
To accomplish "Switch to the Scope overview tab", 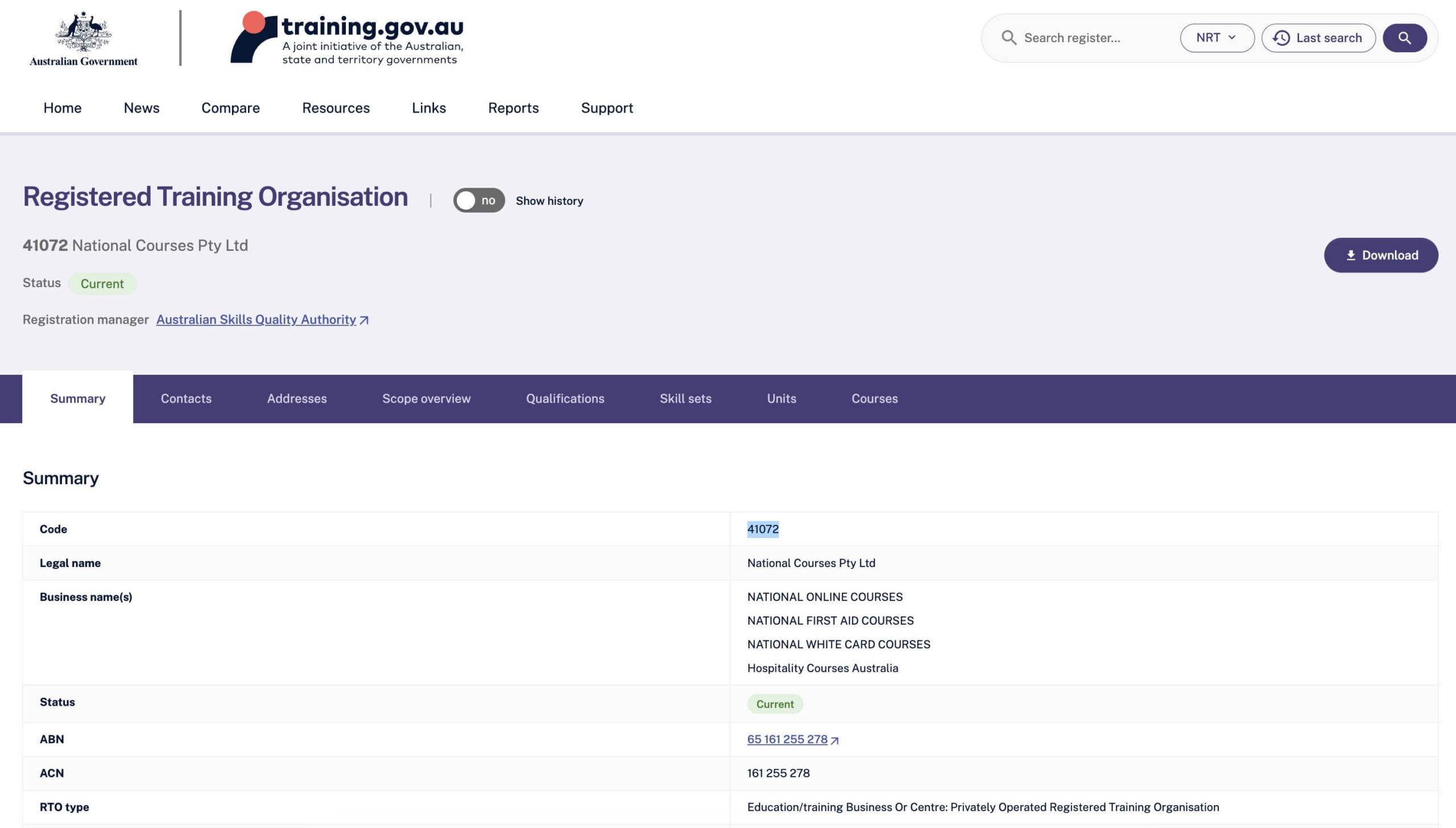I will [x=427, y=399].
